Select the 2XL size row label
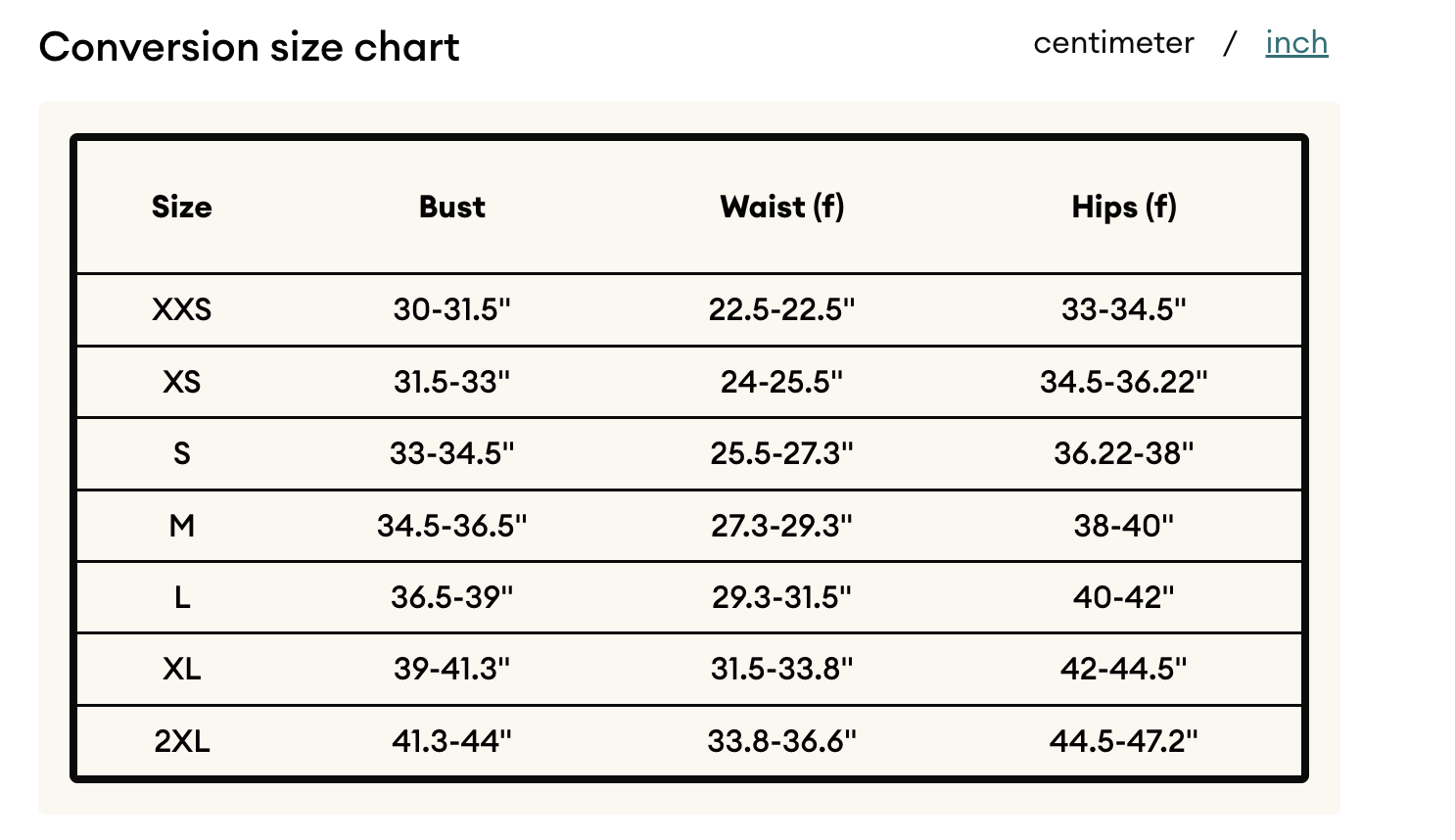 point(182,741)
